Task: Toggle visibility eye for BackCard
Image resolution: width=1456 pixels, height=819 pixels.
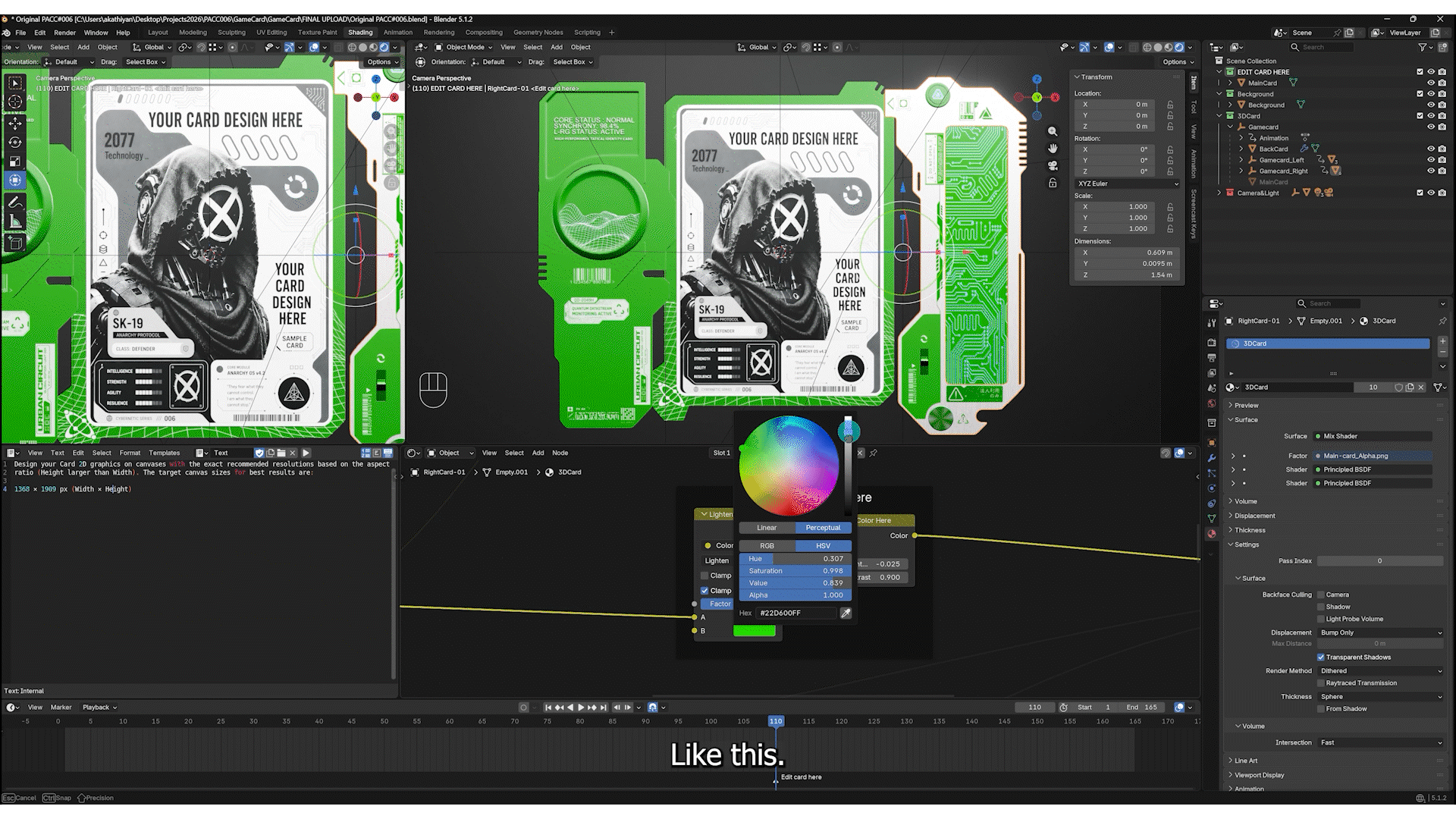Action: click(1431, 149)
